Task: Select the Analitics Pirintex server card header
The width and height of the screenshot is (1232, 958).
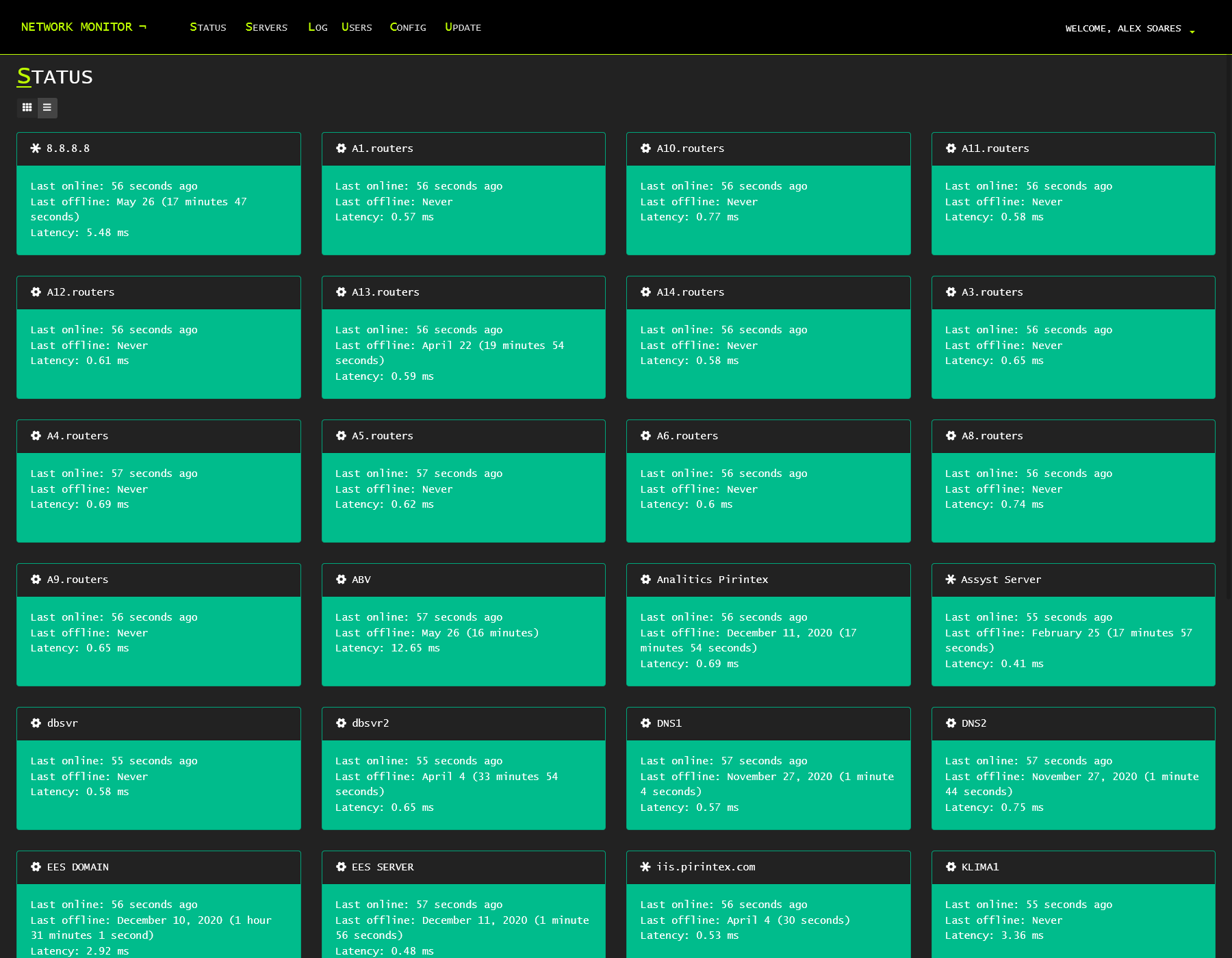Action: click(x=768, y=580)
